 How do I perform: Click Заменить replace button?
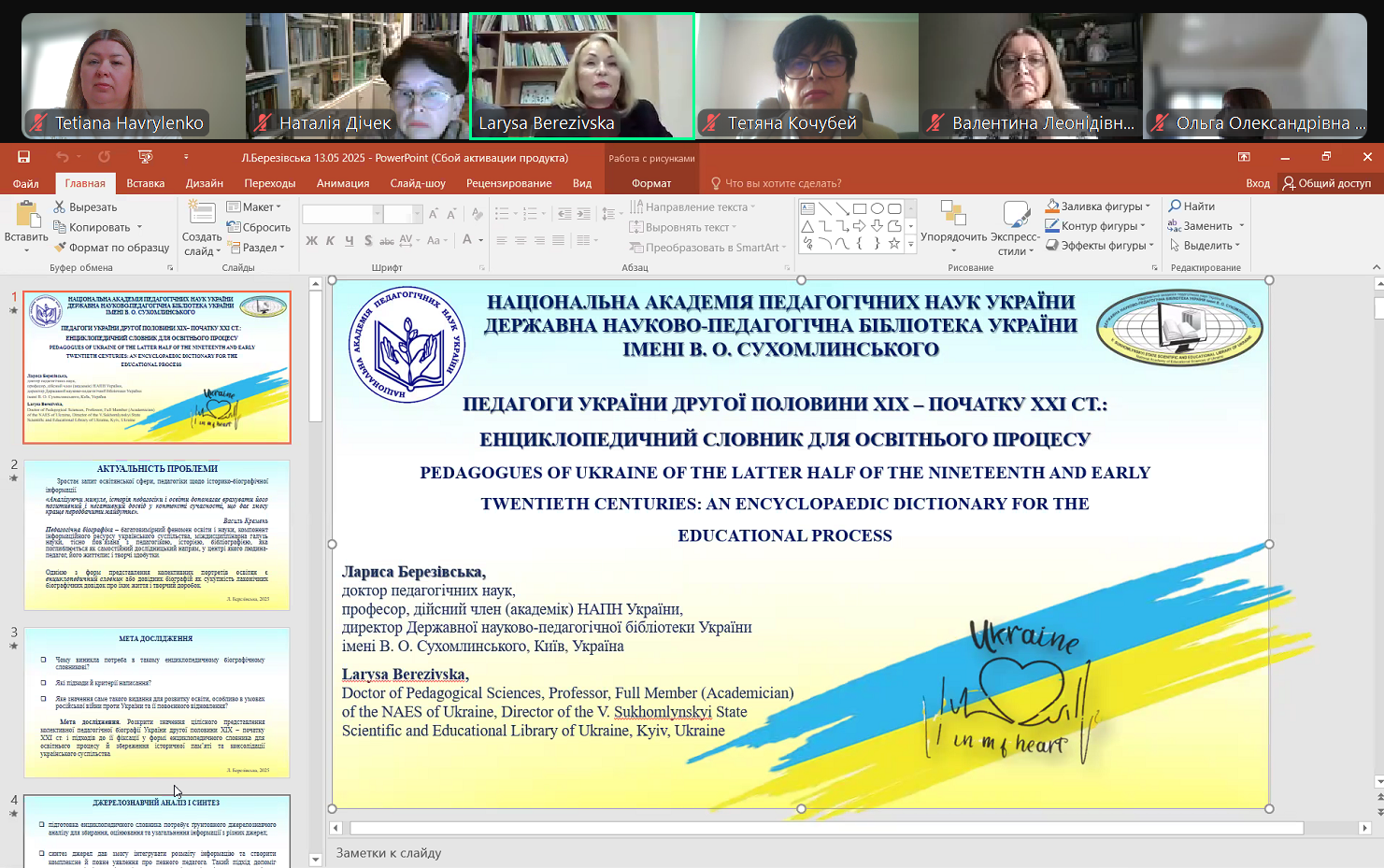tap(1201, 226)
